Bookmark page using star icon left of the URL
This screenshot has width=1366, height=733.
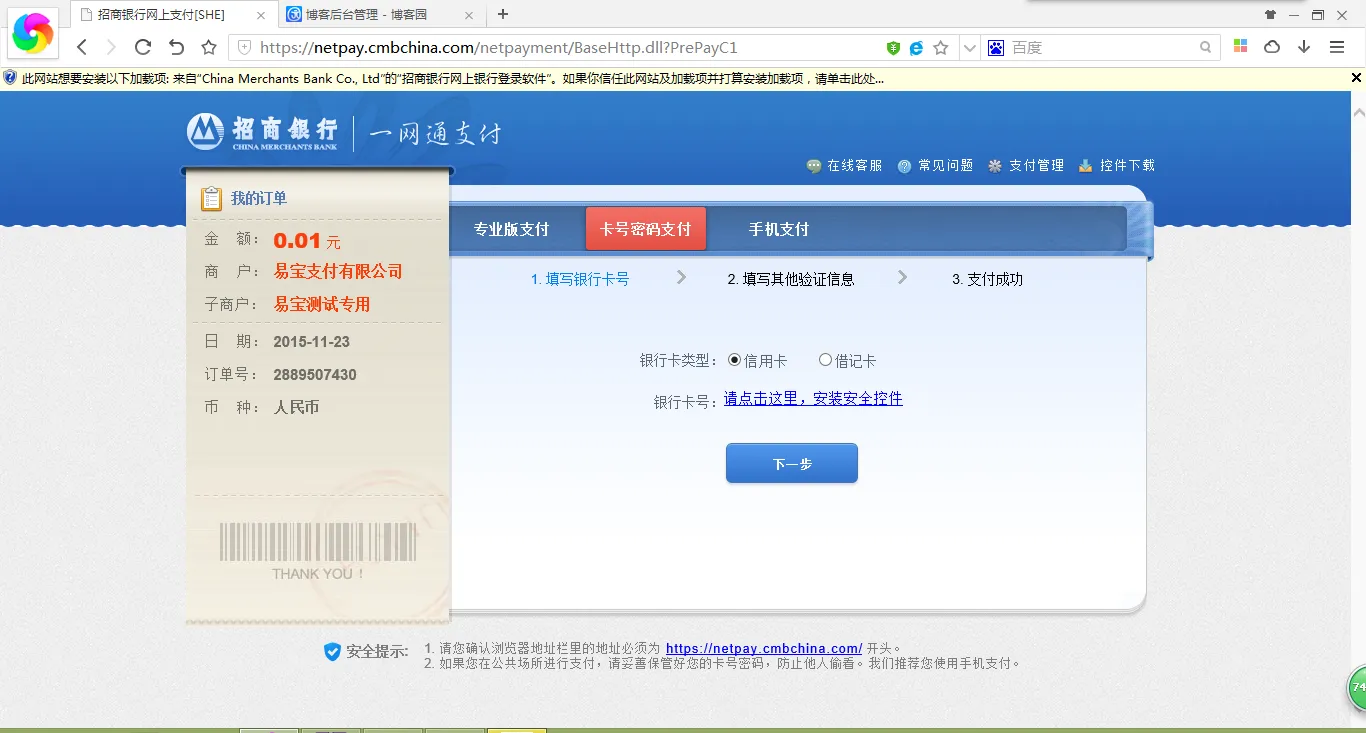(x=209, y=47)
